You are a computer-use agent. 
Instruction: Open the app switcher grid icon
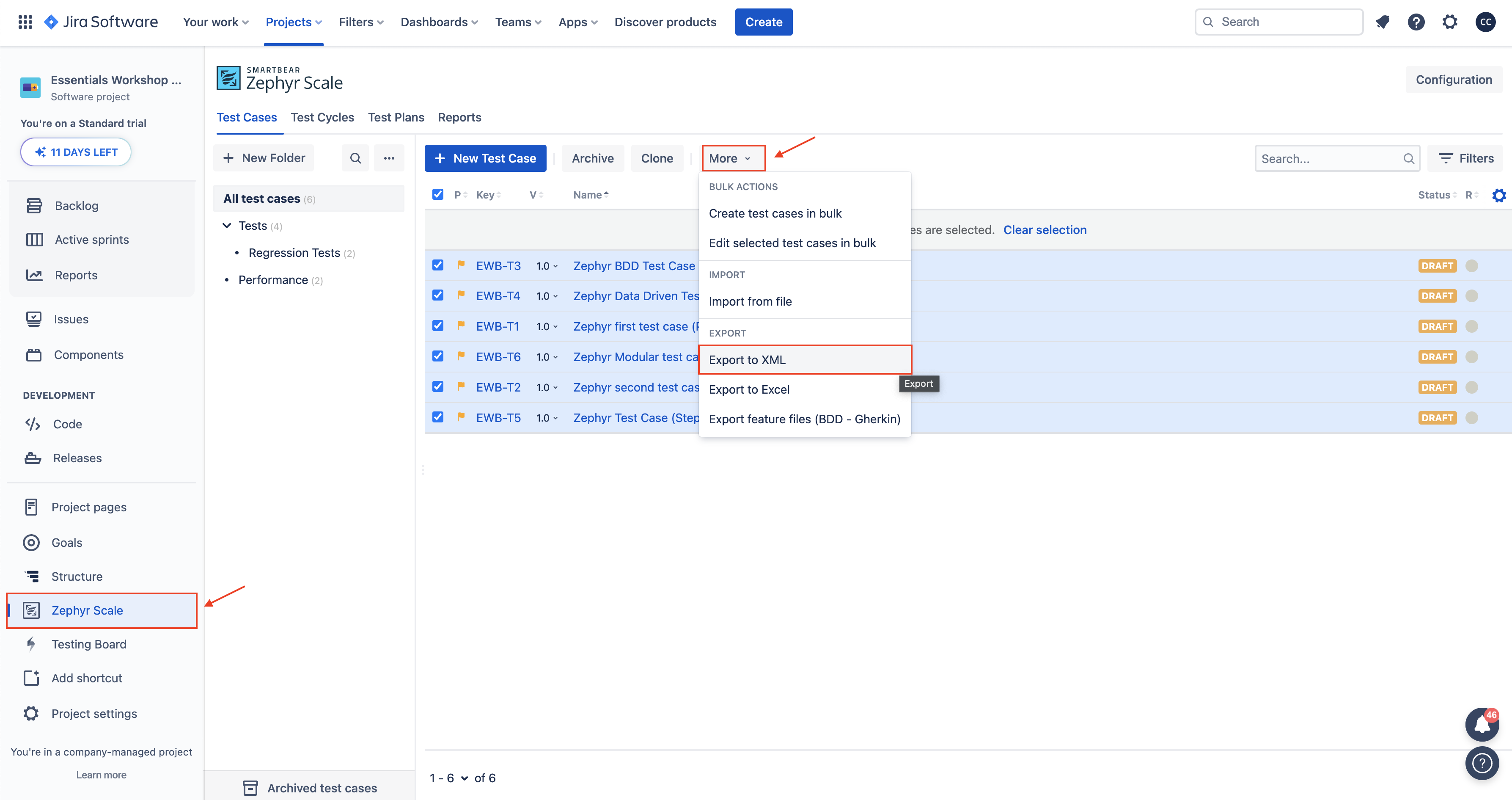(x=25, y=22)
